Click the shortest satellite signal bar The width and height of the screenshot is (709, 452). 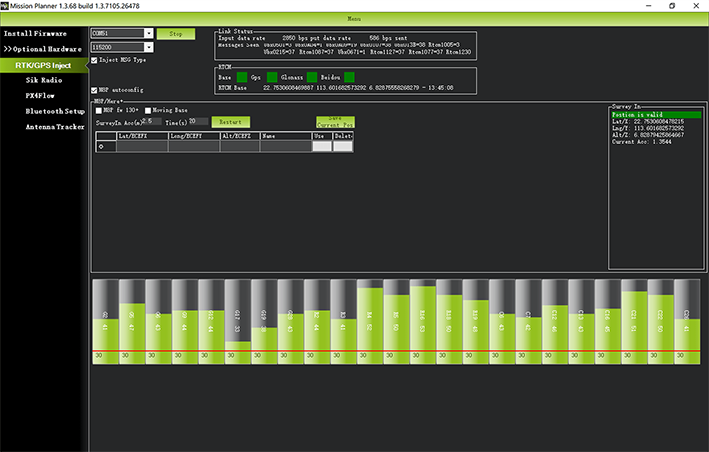click(237, 322)
